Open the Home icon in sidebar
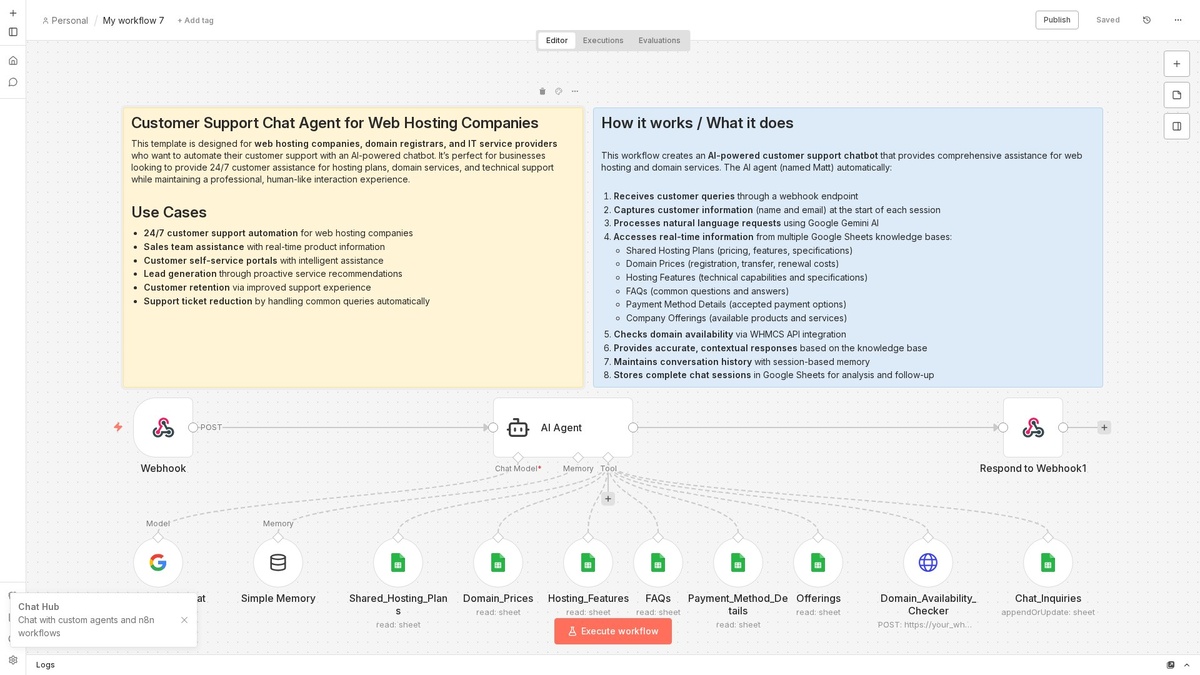Screen dimensions: 1200x675 coord(13,60)
